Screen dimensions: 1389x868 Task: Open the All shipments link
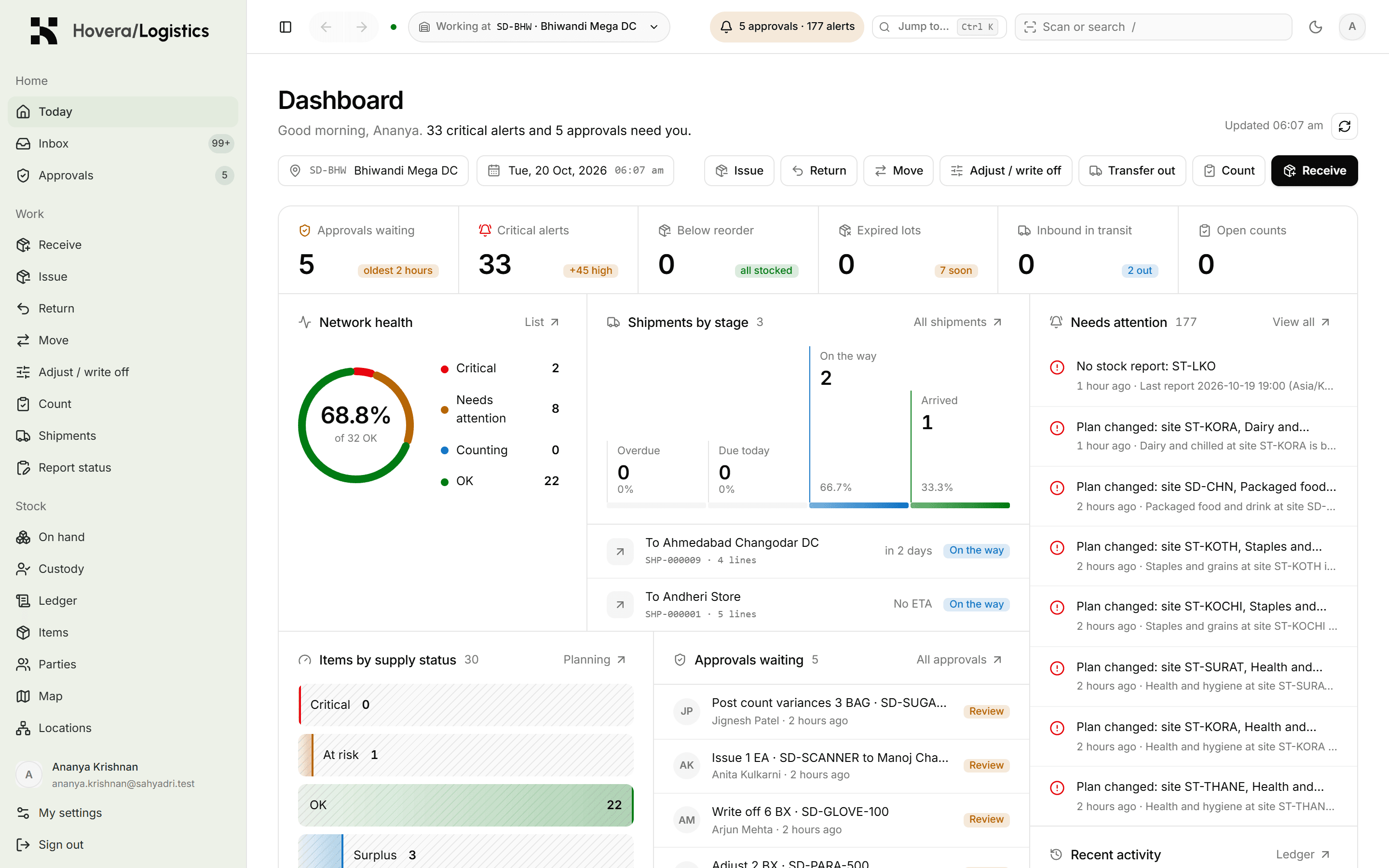click(957, 322)
